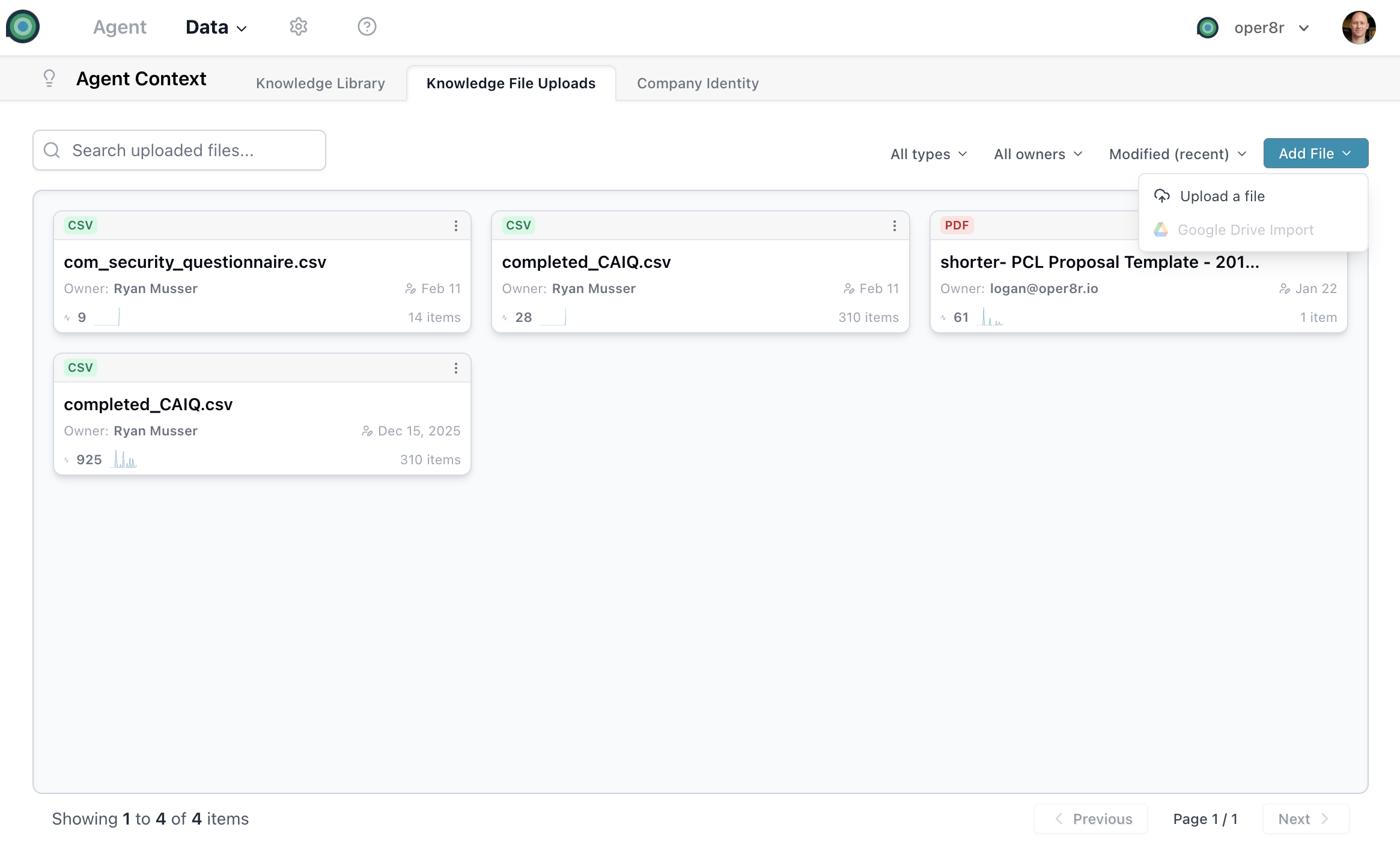The image size is (1400, 848).
Task: Click the Next pagination button
Action: (1305, 819)
